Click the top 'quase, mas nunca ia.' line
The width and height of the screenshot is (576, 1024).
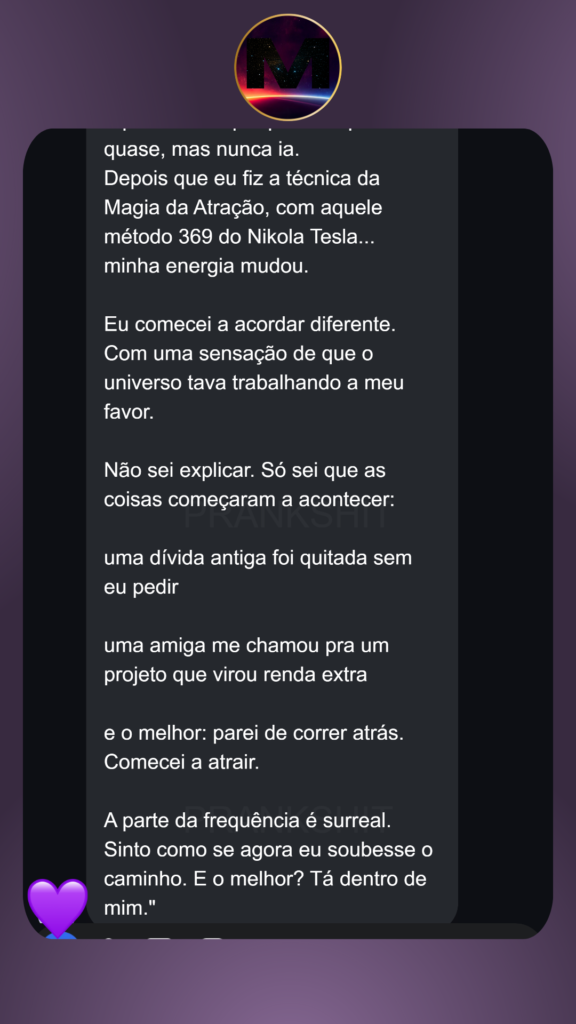(x=201, y=150)
